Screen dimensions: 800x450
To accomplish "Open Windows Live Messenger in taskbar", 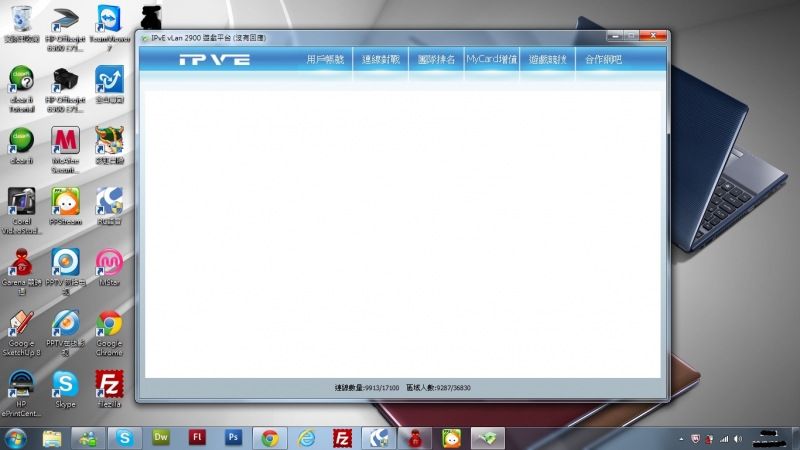I will (x=88, y=438).
